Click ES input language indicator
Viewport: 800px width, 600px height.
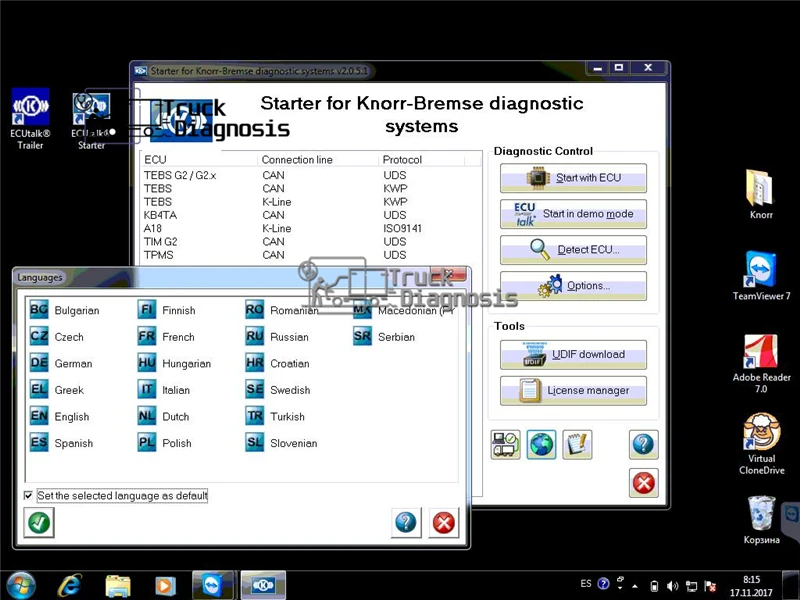pos(586,584)
